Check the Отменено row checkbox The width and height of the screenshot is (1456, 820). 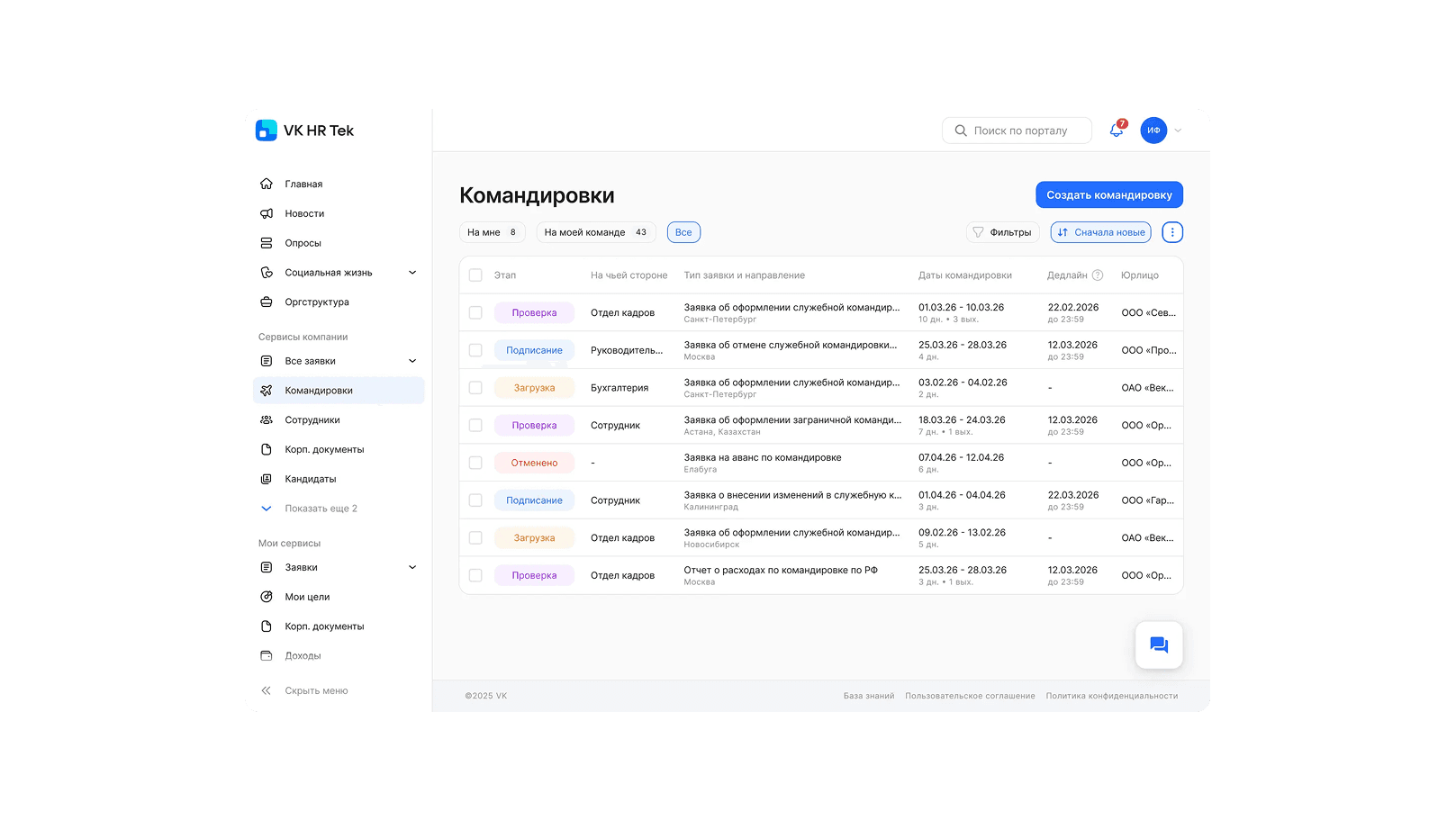click(475, 463)
